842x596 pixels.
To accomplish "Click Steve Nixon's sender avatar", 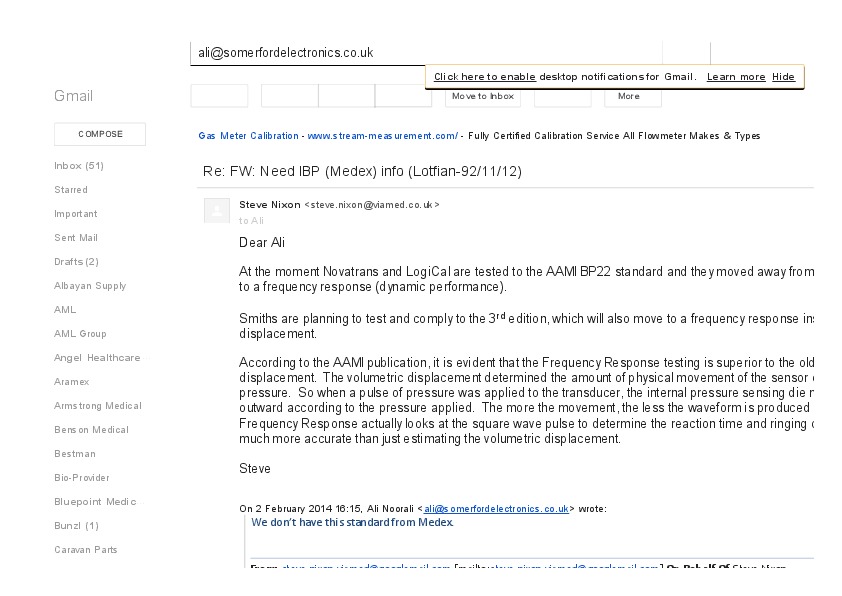I will pos(216,210).
